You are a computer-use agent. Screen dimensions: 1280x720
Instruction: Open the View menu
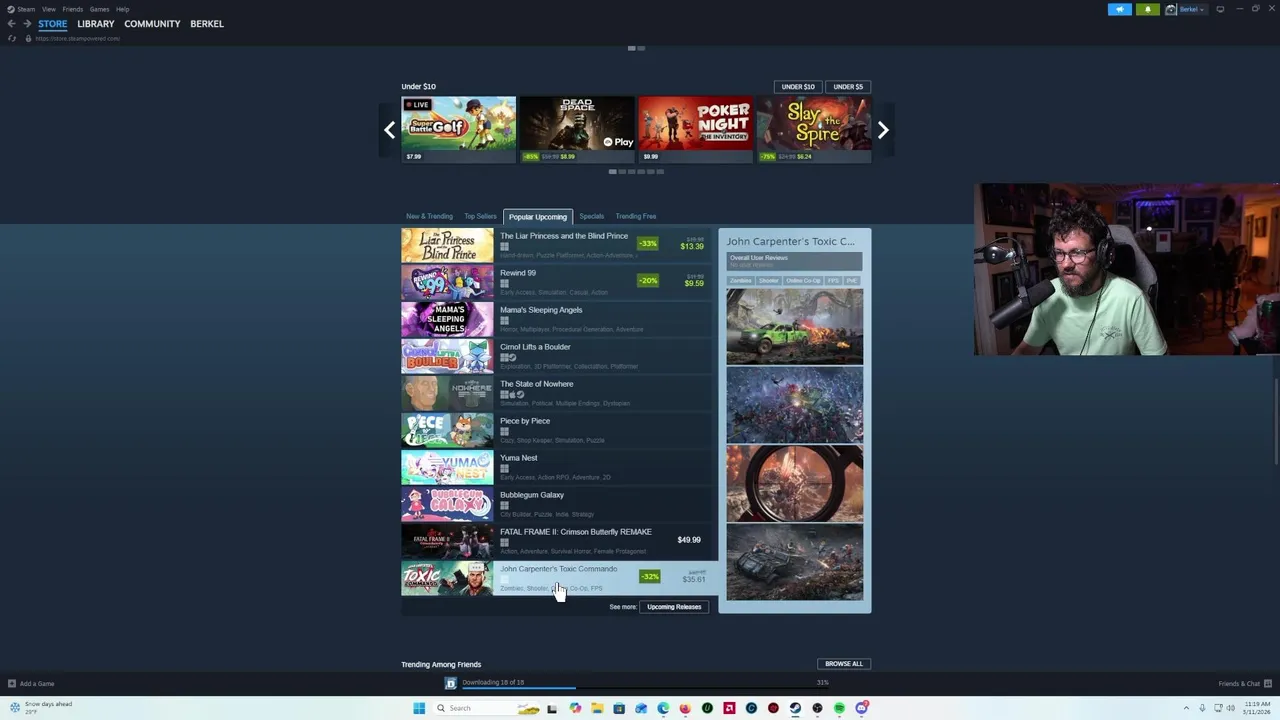[48, 9]
